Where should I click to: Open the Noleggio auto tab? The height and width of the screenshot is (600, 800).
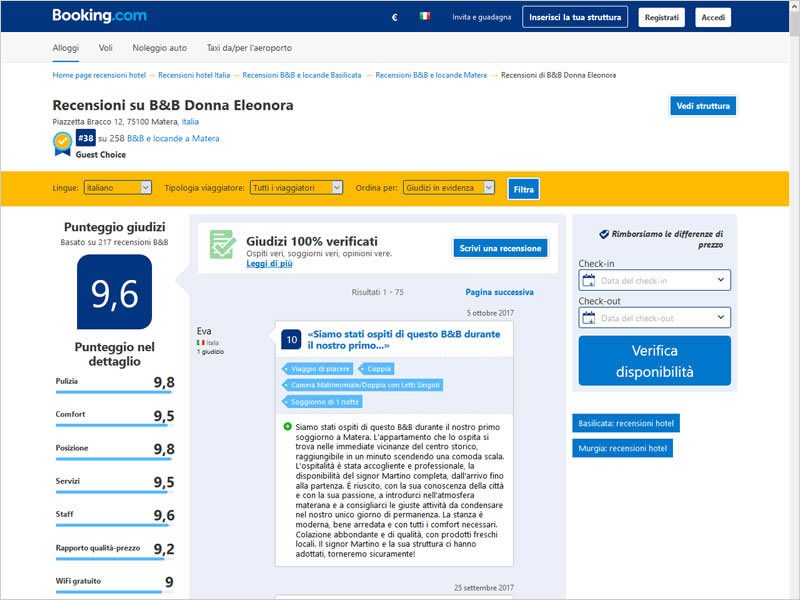pyautogui.click(x=160, y=48)
